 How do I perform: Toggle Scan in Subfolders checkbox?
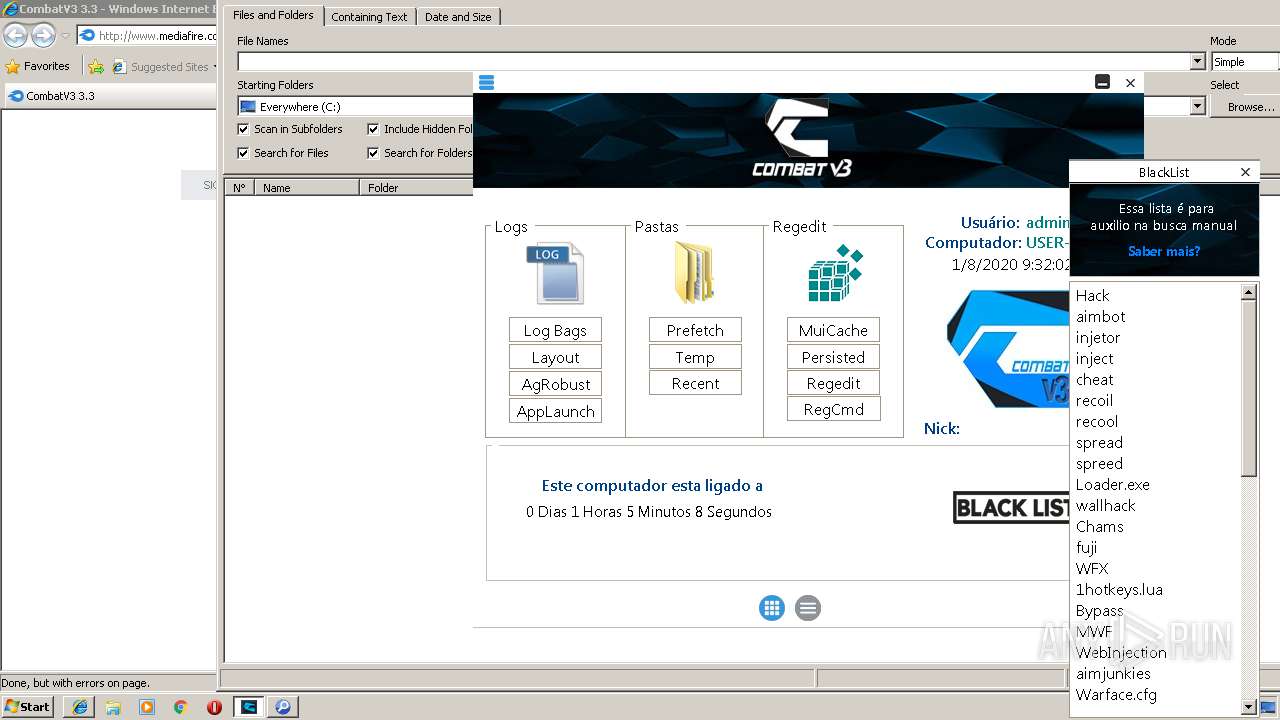tap(243, 129)
